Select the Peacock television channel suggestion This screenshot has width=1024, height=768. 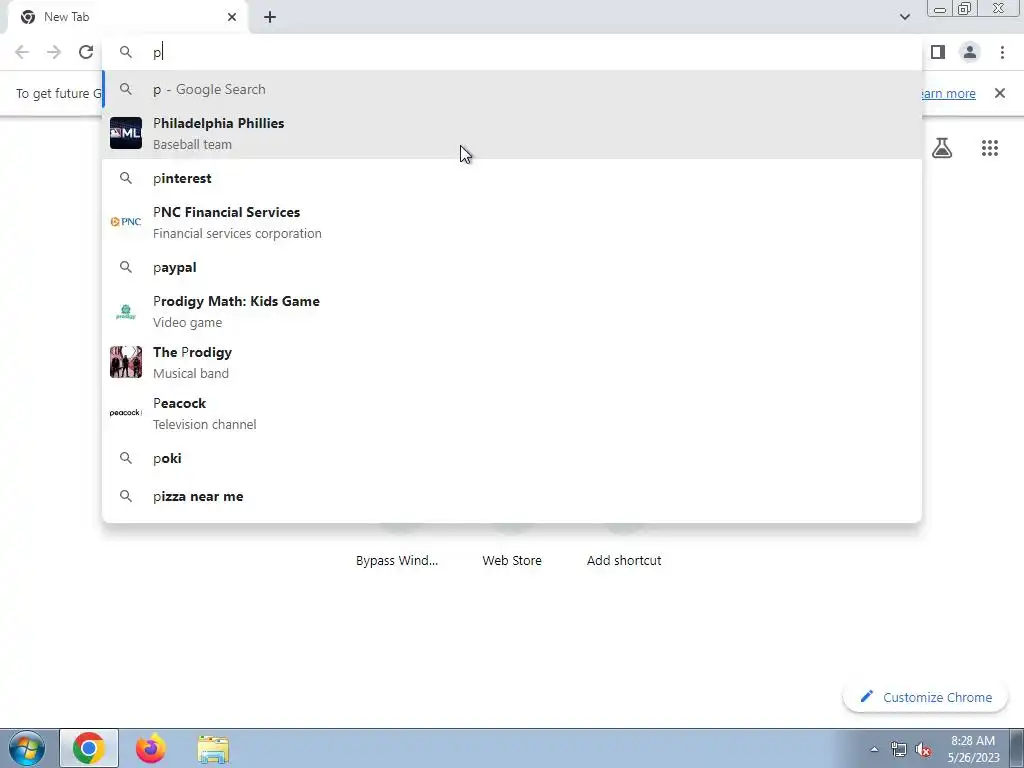point(512,413)
